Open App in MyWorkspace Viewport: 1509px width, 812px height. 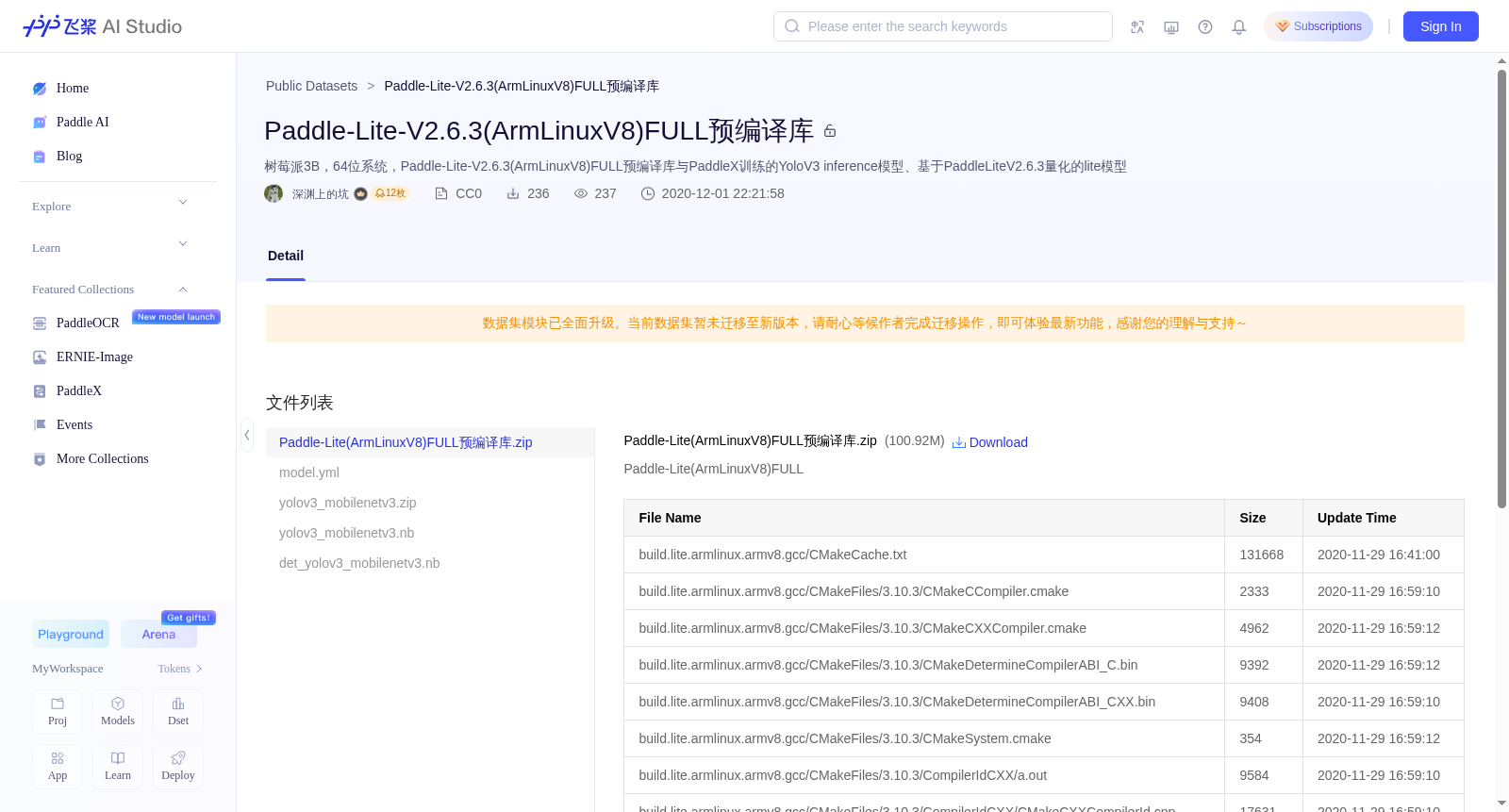58,767
